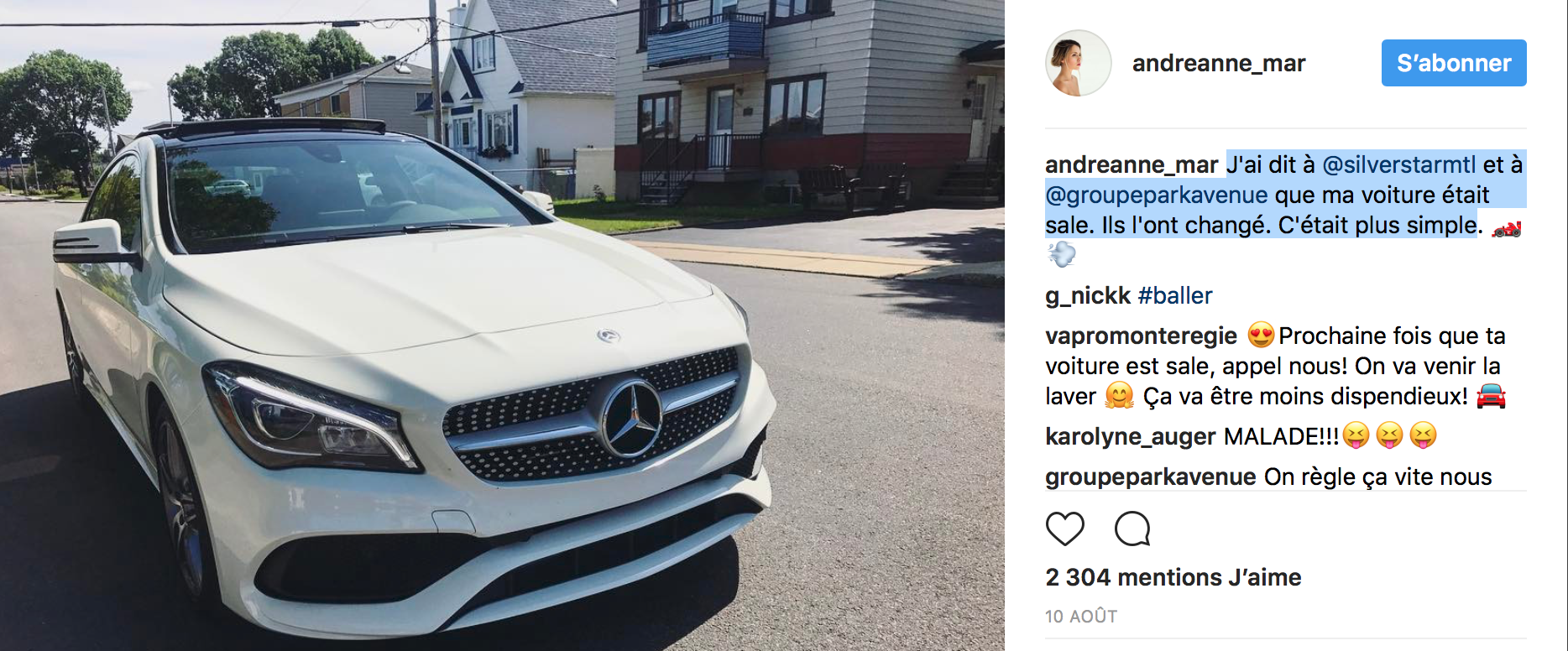Visit the vapromonteregie commenter profile
This screenshot has height=651, width=1568.
(1141, 336)
